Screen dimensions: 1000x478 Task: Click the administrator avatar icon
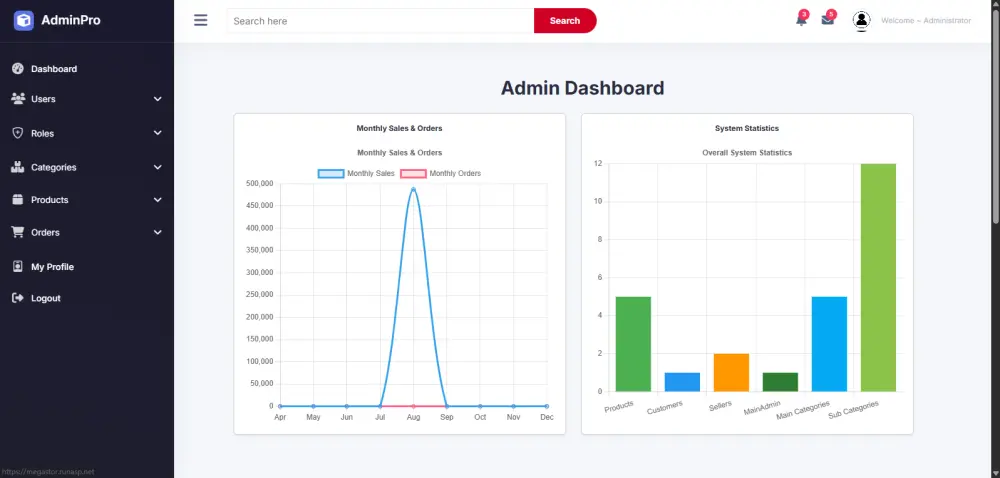(862, 20)
